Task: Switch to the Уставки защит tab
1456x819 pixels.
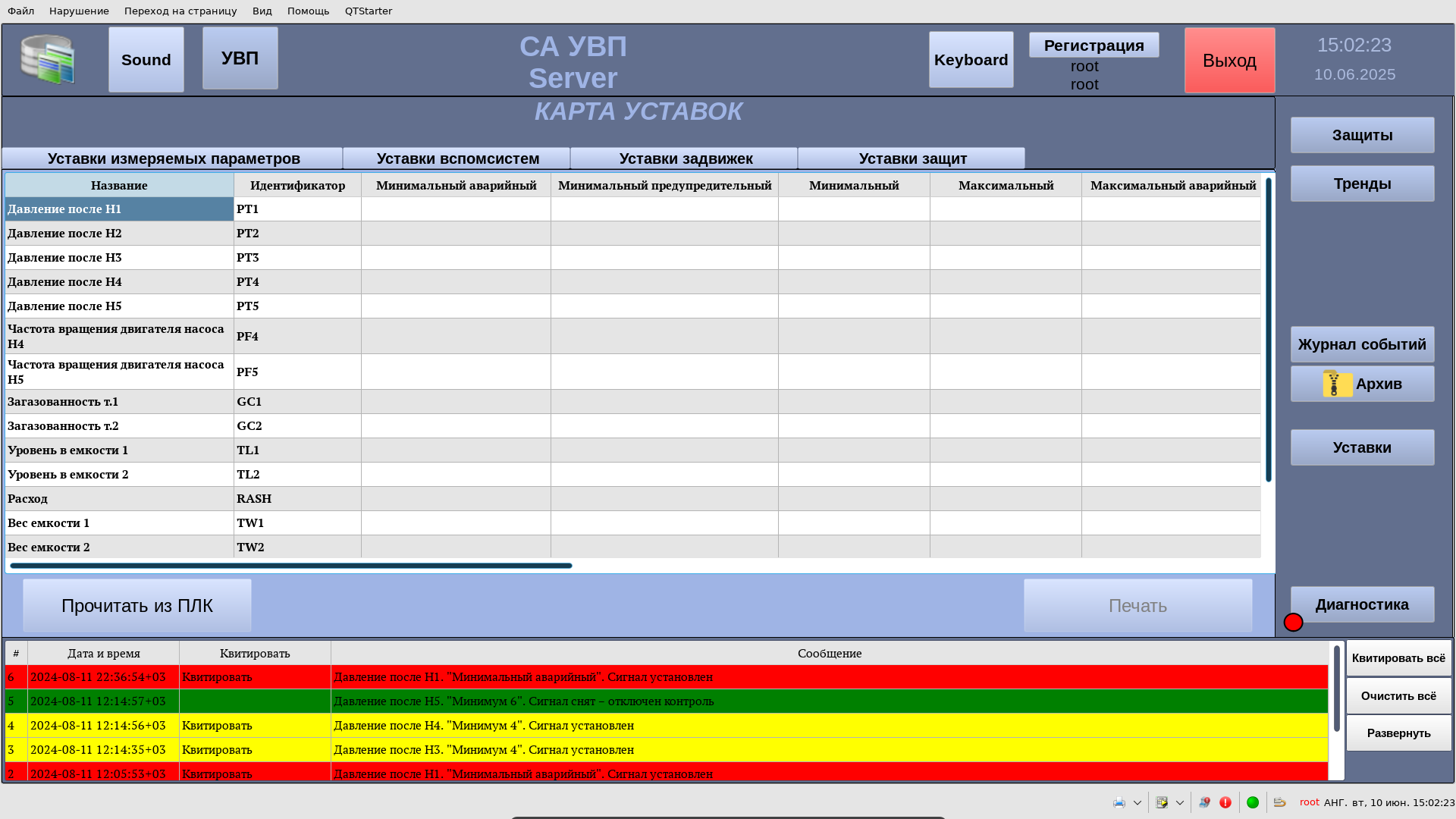Action: [912, 158]
